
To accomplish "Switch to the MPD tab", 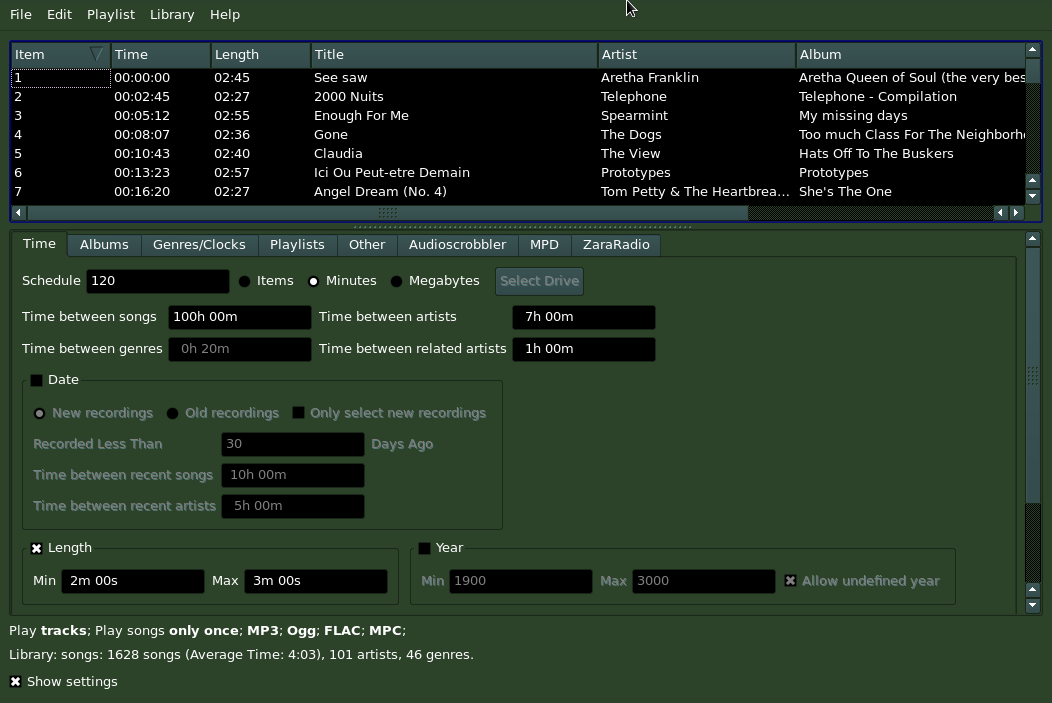I will pos(544,245).
